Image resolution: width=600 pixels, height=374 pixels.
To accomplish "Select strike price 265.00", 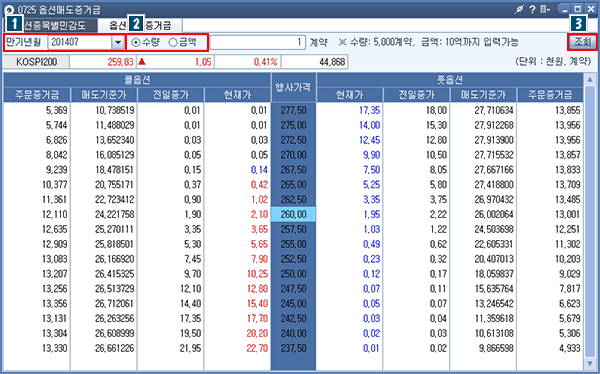I will click(x=293, y=185).
